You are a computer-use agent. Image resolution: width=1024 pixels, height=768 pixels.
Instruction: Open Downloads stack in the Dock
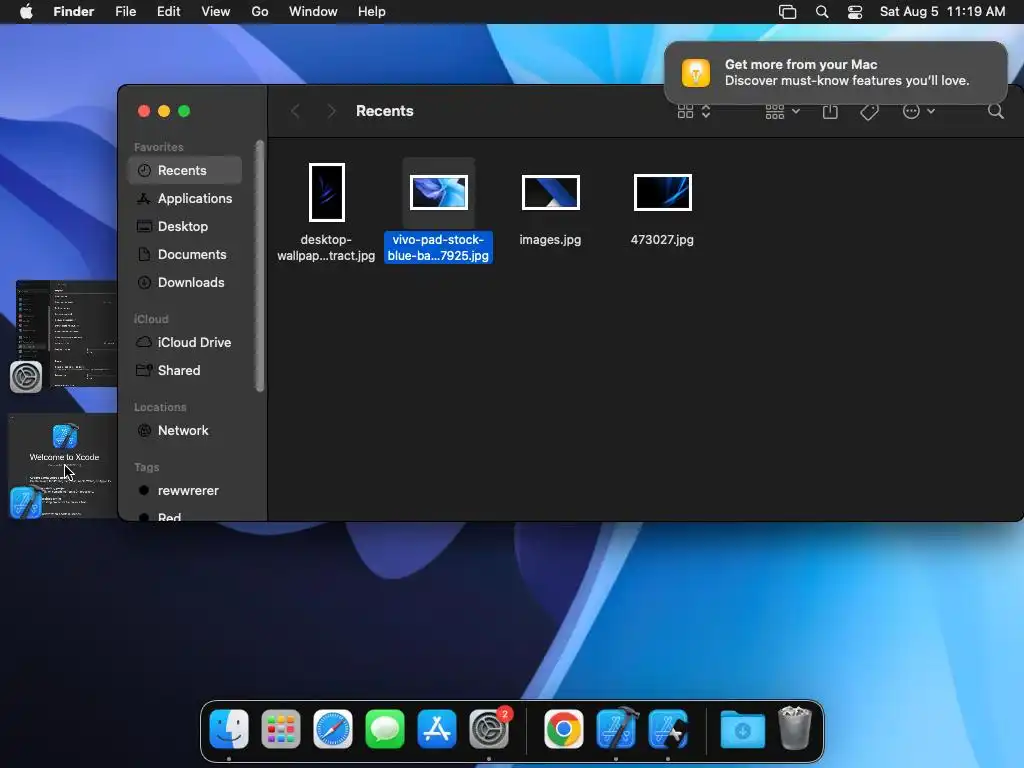pos(743,729)
